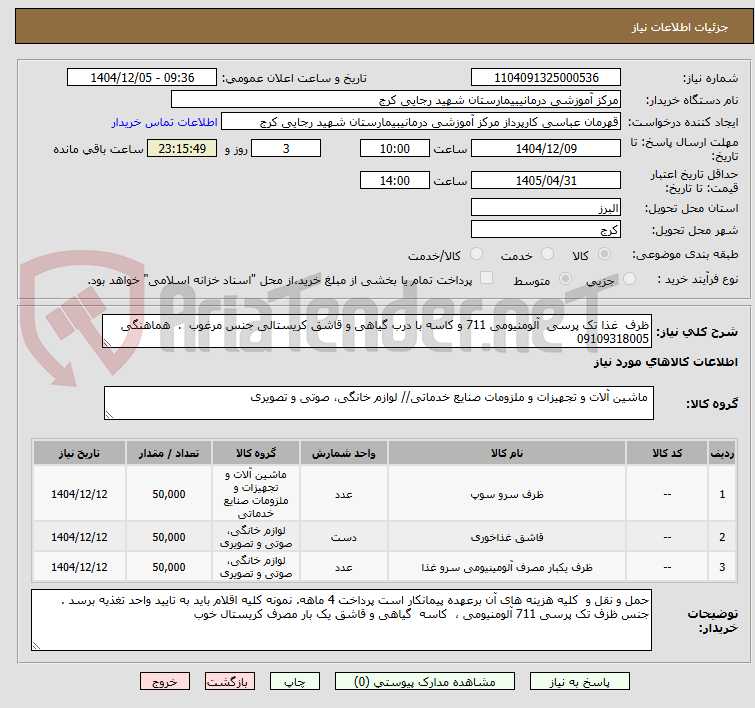
Task: Click the قاشق غذاخوری item name
Action: click(x=507, y=537)
